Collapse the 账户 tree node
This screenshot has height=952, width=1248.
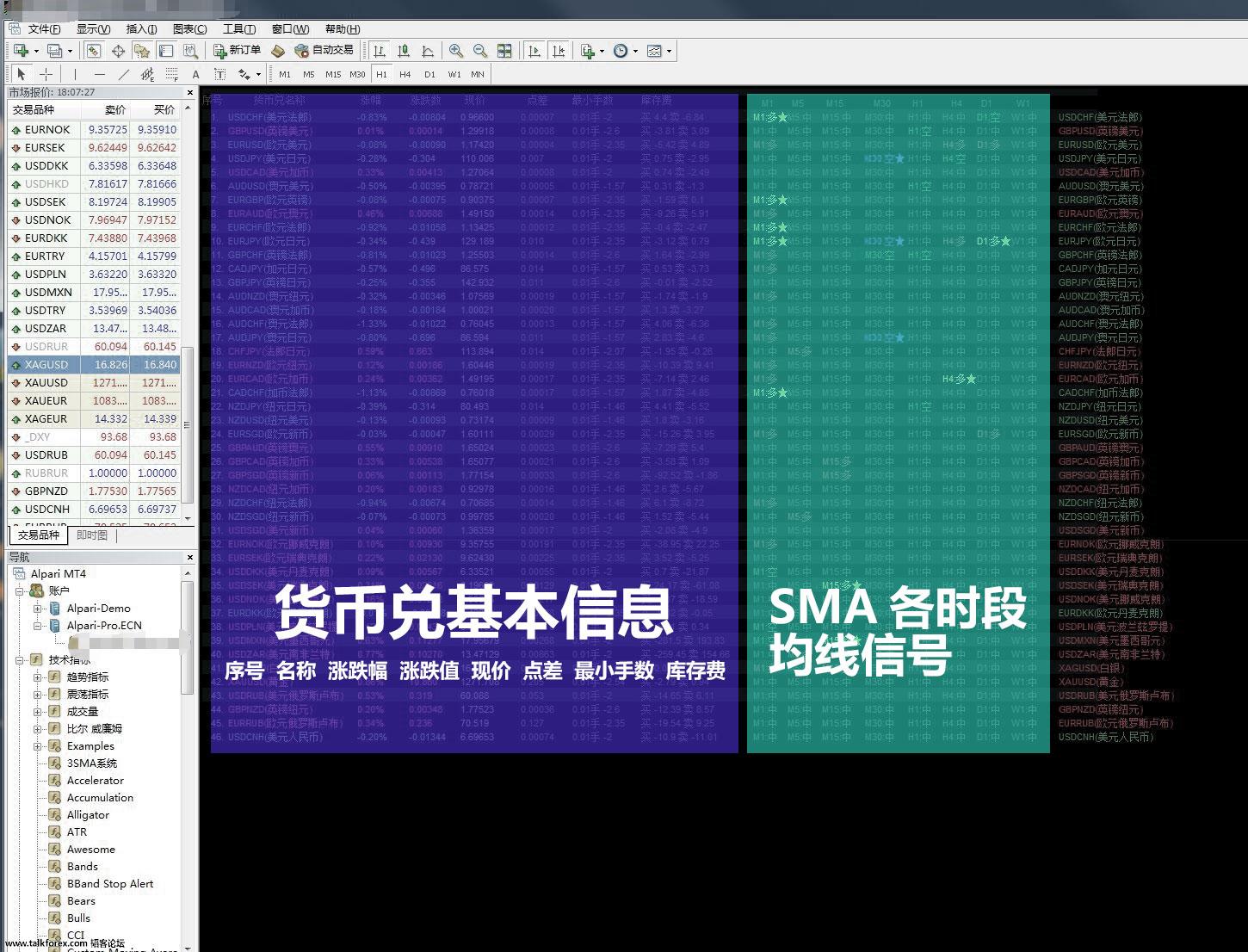[20, 591]
